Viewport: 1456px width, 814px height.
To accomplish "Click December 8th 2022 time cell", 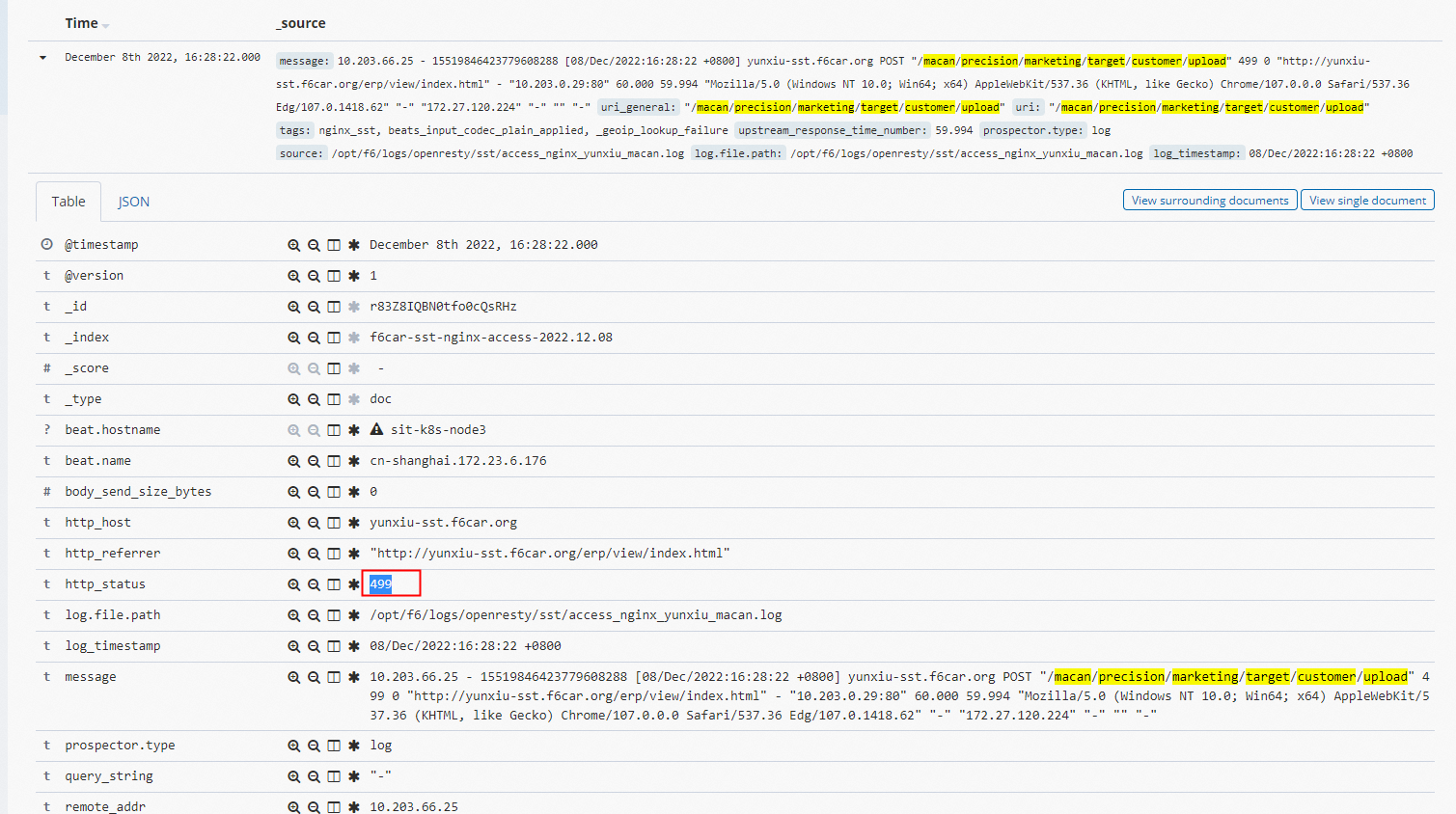I will point(162,58).
